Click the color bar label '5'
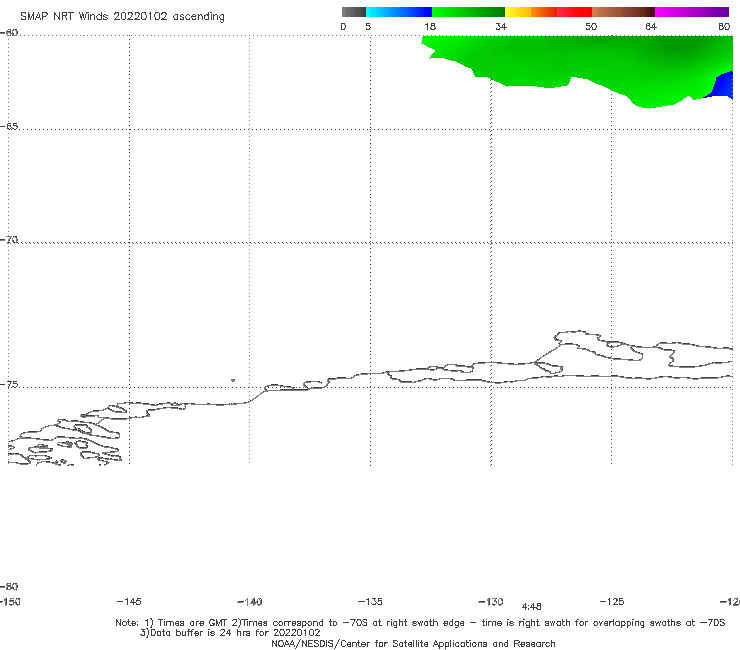740x650 pixels. 368,27
